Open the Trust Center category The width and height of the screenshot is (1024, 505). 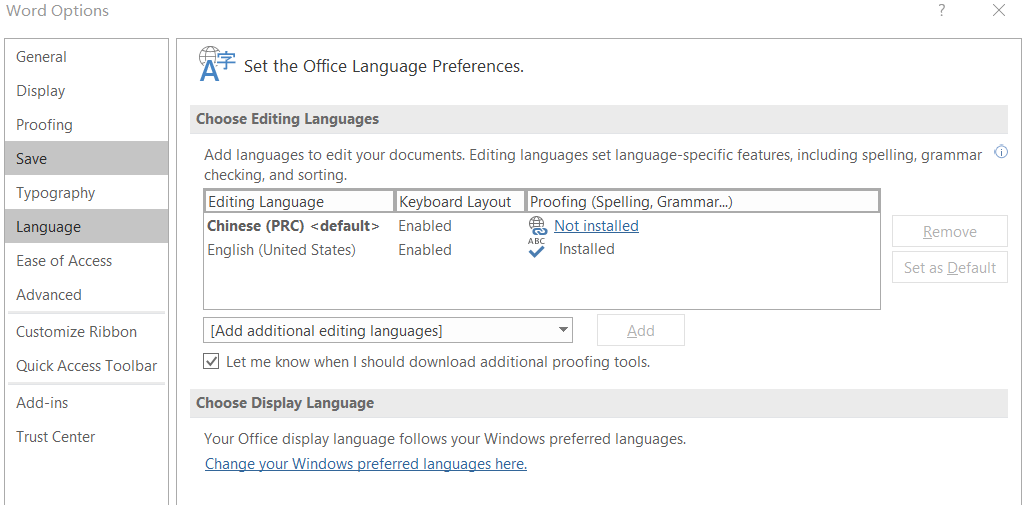[x=56, y=437]
